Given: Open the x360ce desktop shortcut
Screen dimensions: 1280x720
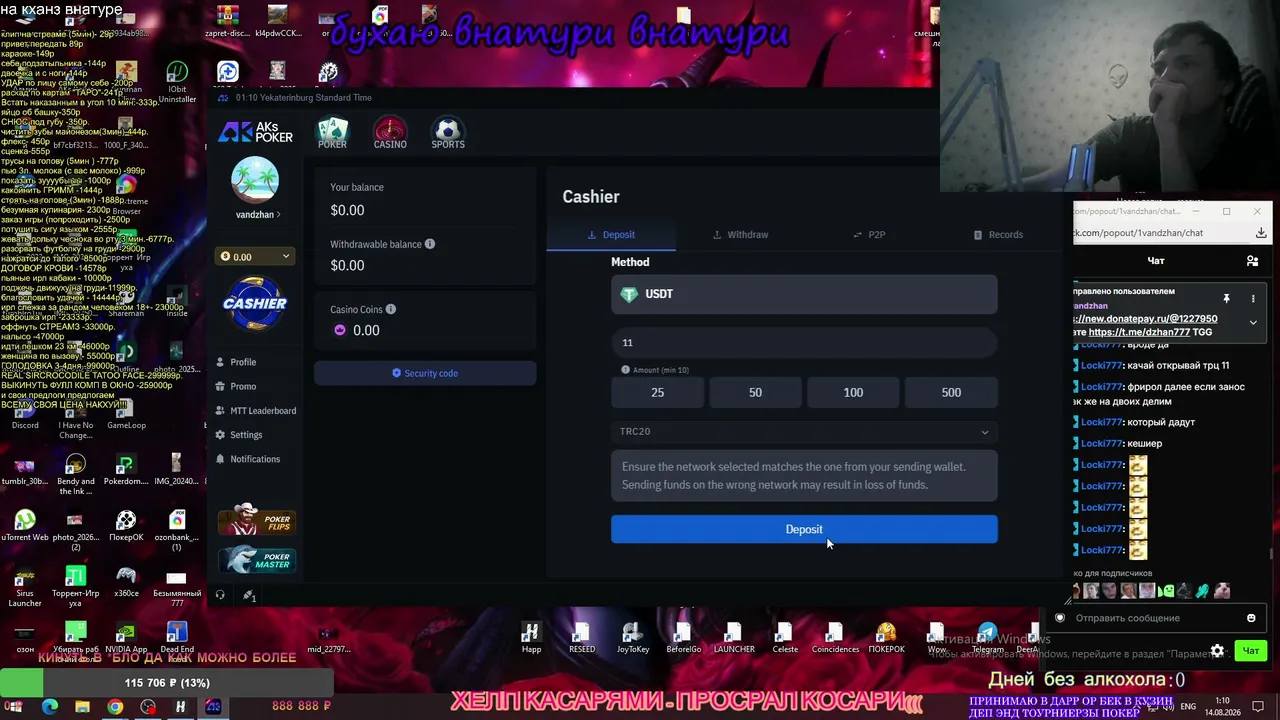Looking at the screenshot, I should pos(126,582).
